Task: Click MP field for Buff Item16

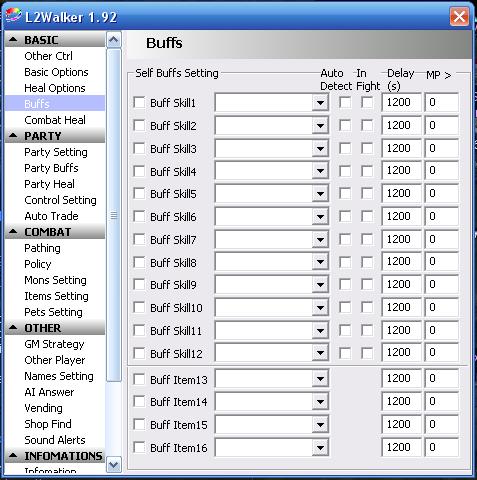Action: (x=441, y=447)
